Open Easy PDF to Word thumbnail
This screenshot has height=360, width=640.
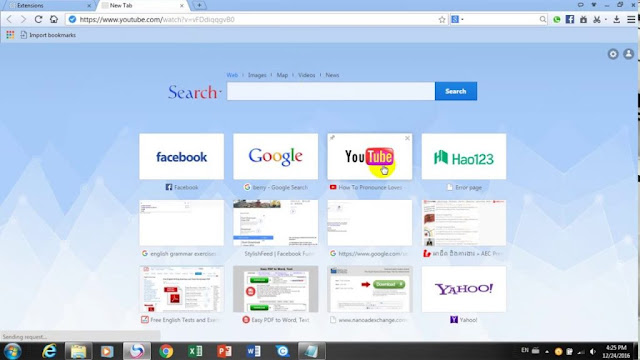tap(276, 289)
